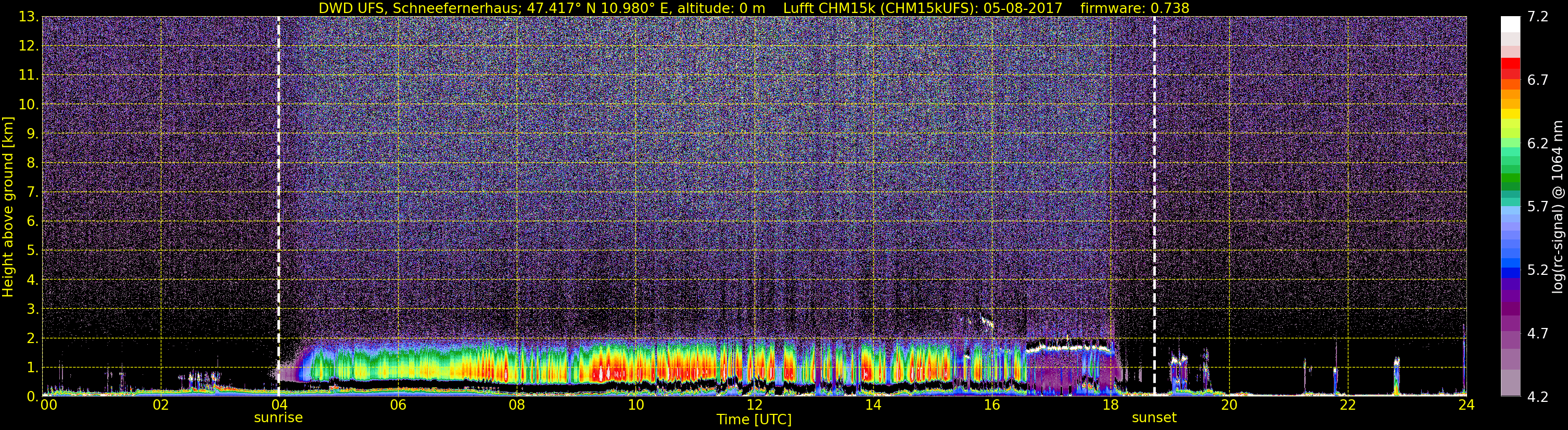Click the height tick label '7.'
The image size is (1568, 430).
(32, 193)
